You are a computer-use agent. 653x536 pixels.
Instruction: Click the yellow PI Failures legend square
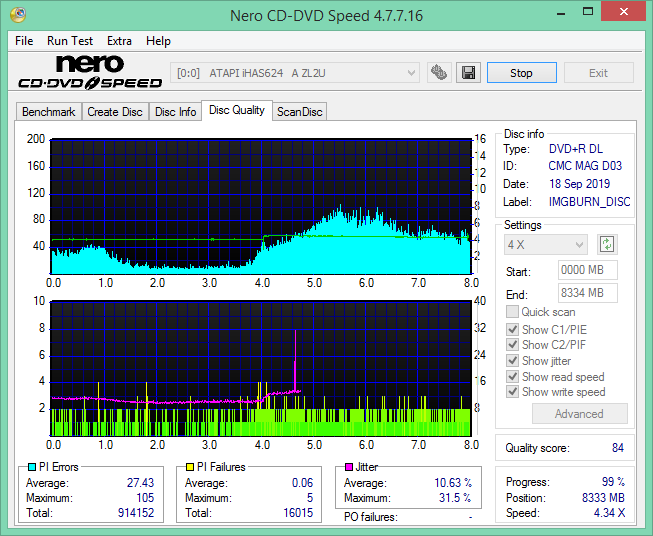[x=189, y=467]
